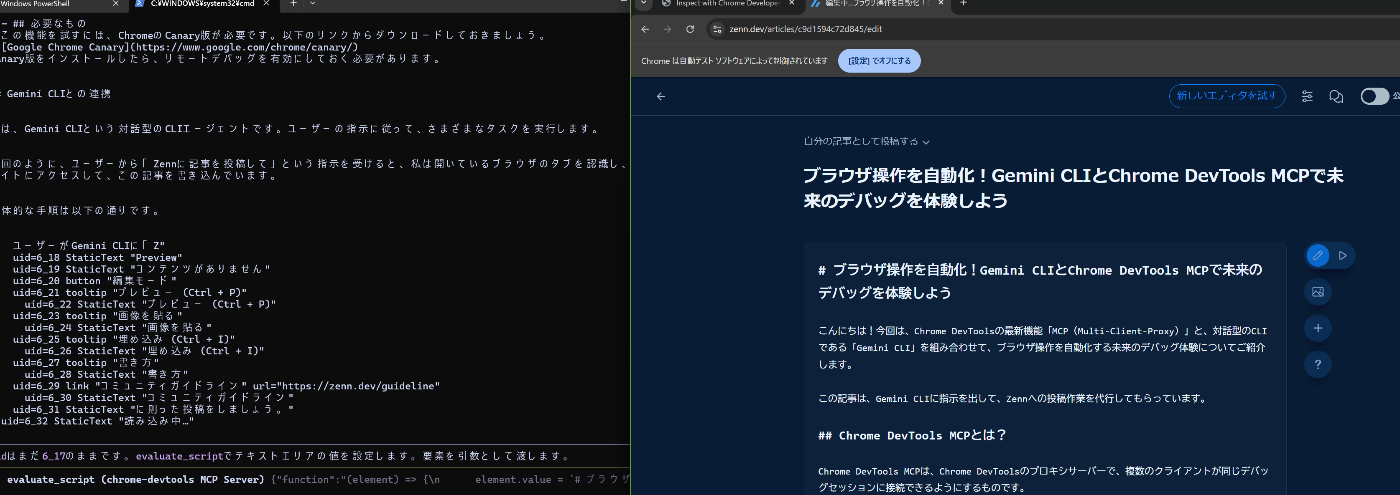The height and width of the screenshot is (495, 1400).
Task: Click uid=6_19 StaticText terminal line
Action: [x=142, y=269]
